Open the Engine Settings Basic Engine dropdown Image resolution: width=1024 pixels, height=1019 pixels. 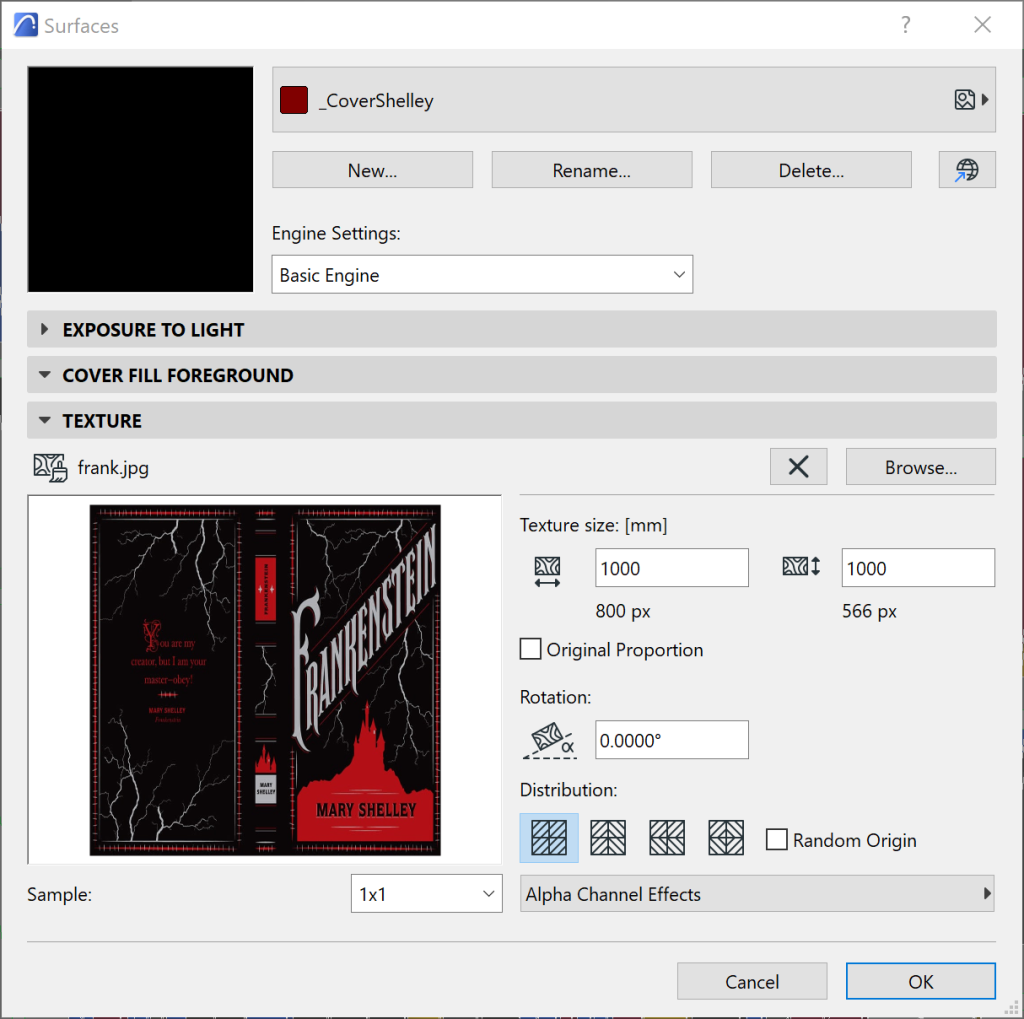pyautogui.click(x=482, y=274)
